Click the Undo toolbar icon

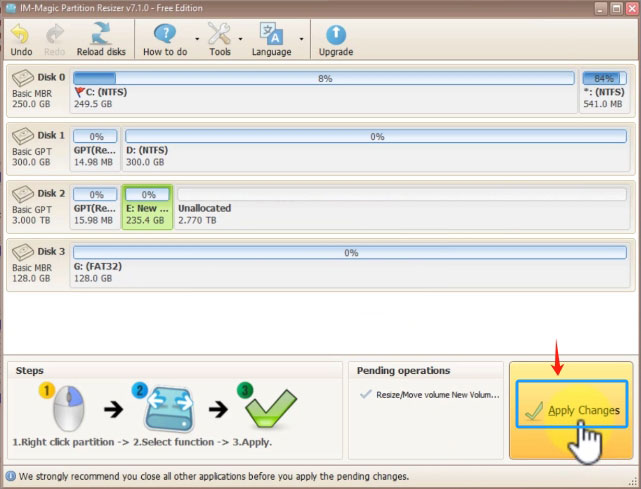click(x=20, y=34)
